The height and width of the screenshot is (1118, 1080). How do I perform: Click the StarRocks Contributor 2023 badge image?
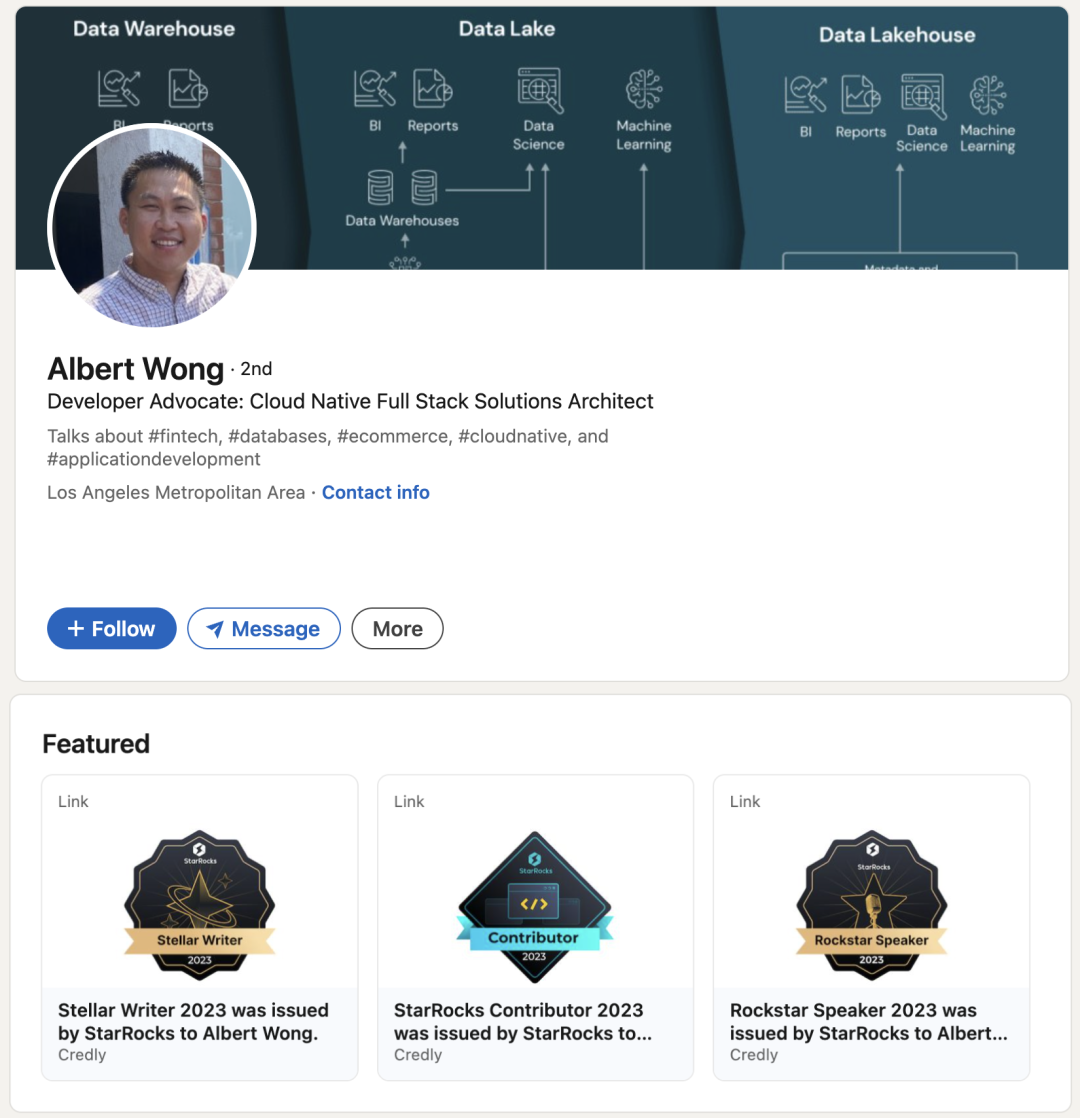point(535,906)
